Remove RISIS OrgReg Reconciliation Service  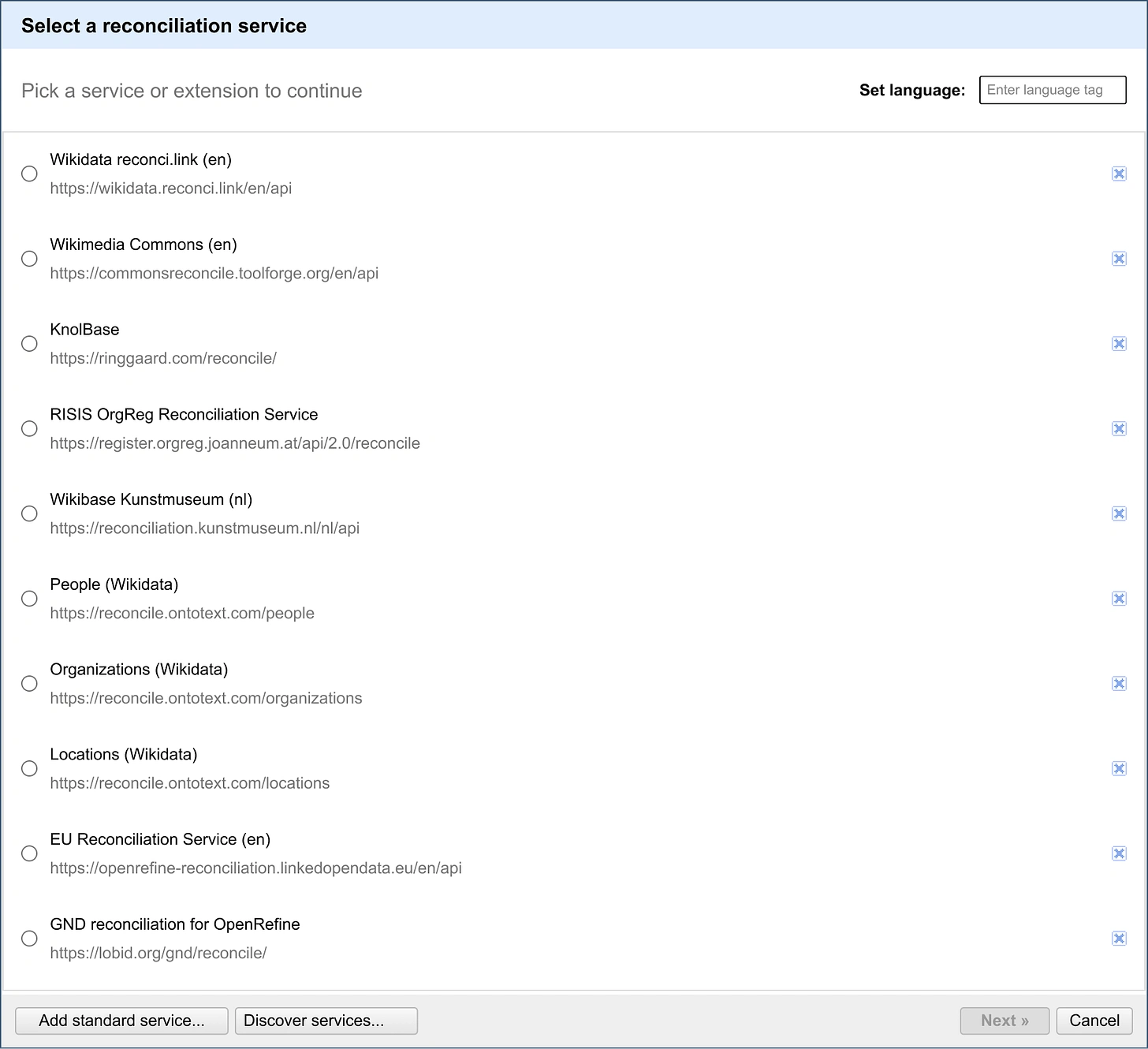coord(1119,428)
